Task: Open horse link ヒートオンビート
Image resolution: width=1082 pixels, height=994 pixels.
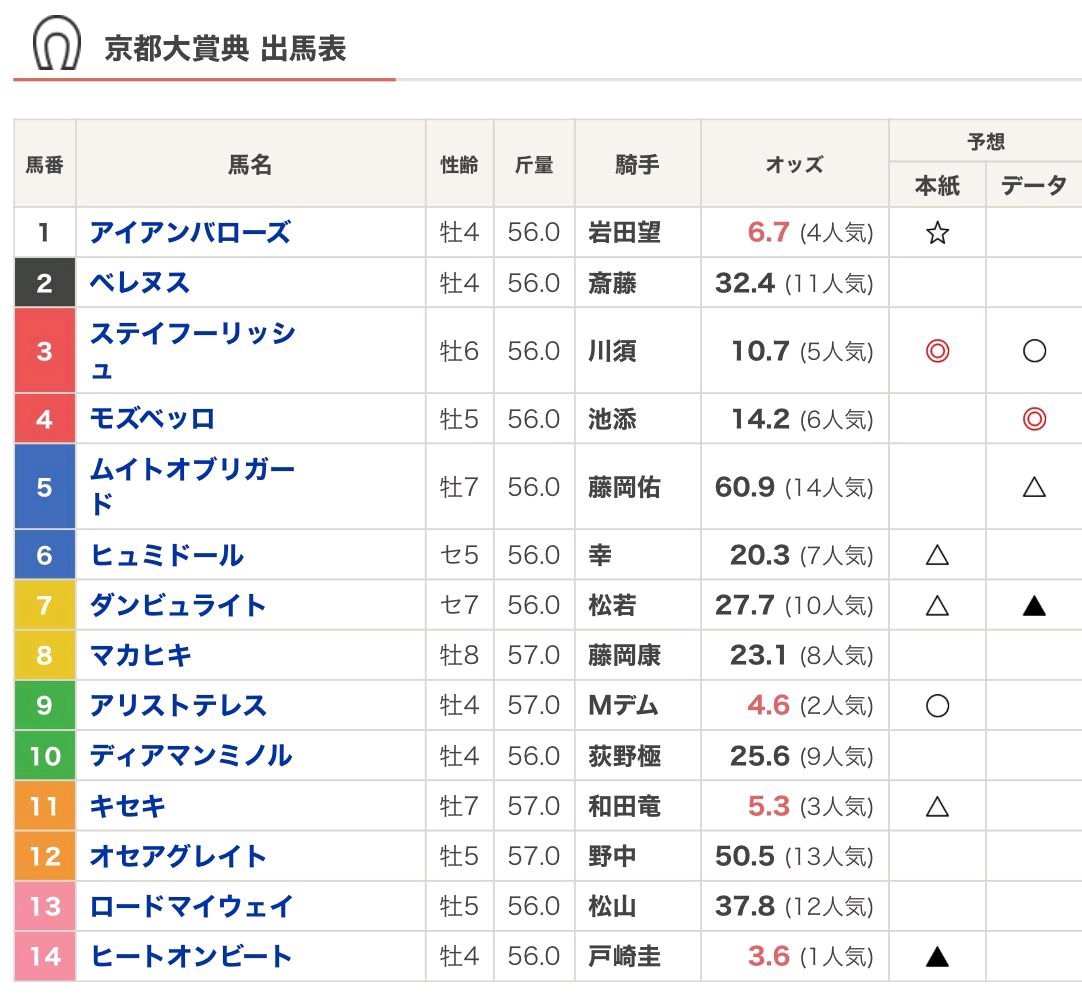Action: [191, 957]
